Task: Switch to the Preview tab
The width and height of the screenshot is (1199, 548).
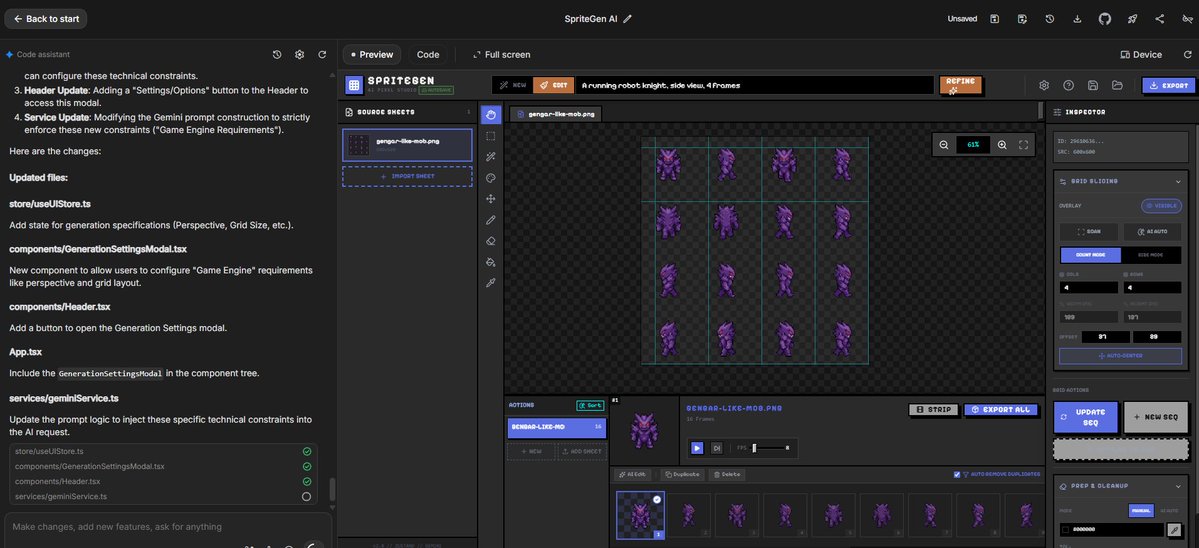Action: 372,55
